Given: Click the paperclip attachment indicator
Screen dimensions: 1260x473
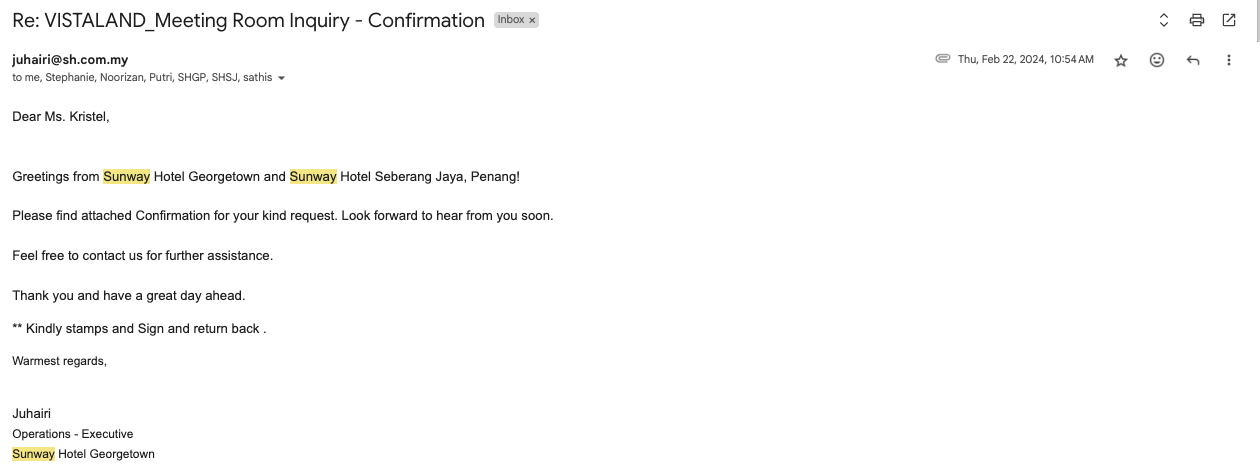Looking at the screenshot, I should [942, 59].
